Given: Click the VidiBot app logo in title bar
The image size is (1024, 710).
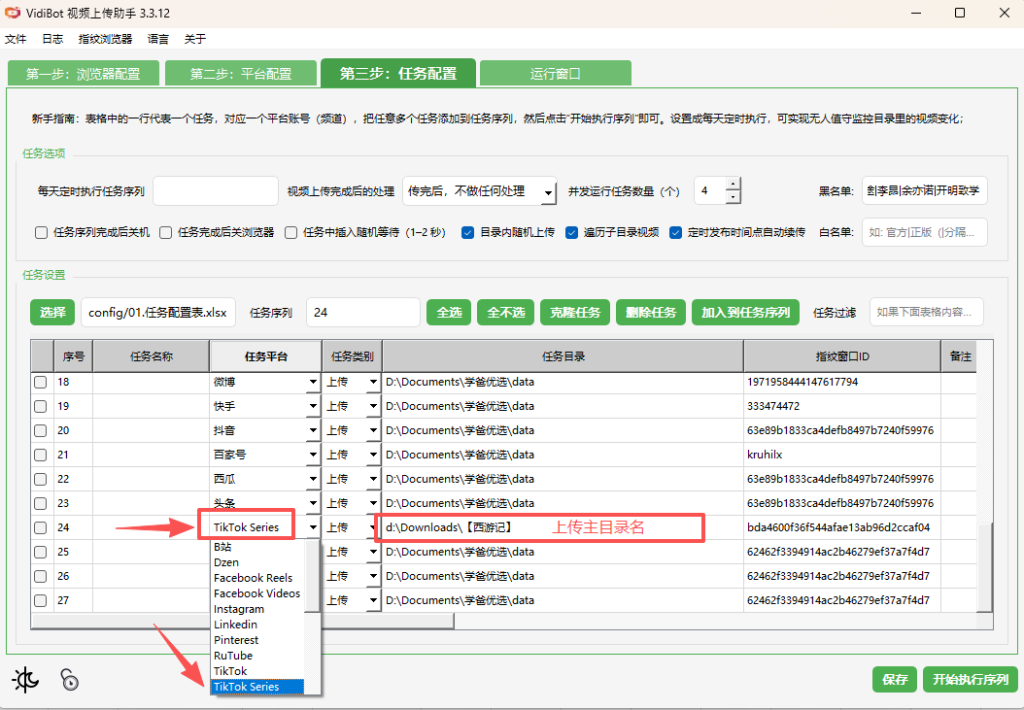Looking at the screenshot, I should [12, 13].
